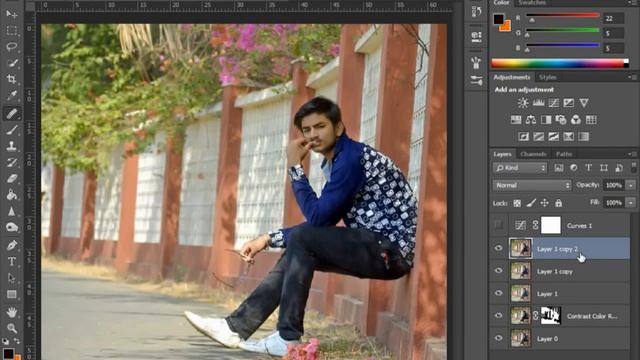Add an Exposure adjustment
Image resolution: width=640 pixels, height=360 pixels.
click(x=569, y=103)
